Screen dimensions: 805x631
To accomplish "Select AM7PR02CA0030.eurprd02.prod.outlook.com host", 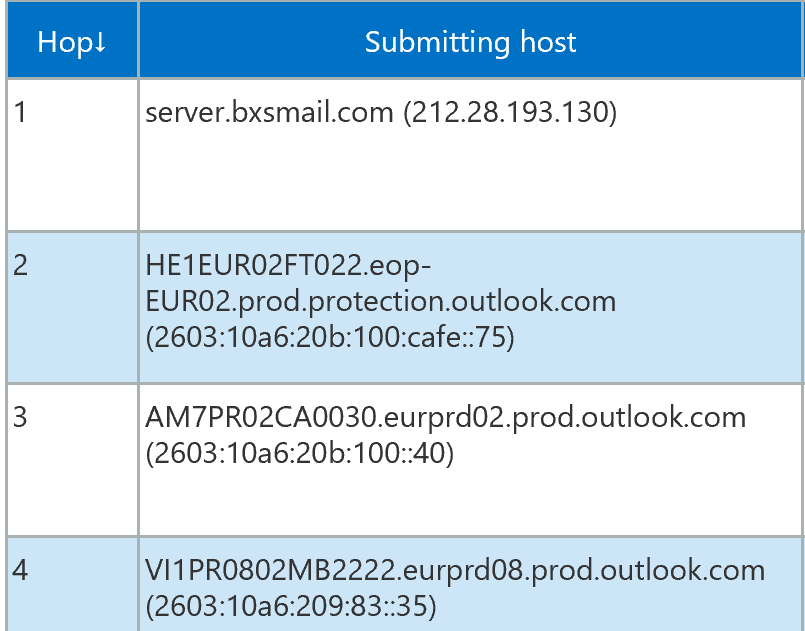I will 446,417.
